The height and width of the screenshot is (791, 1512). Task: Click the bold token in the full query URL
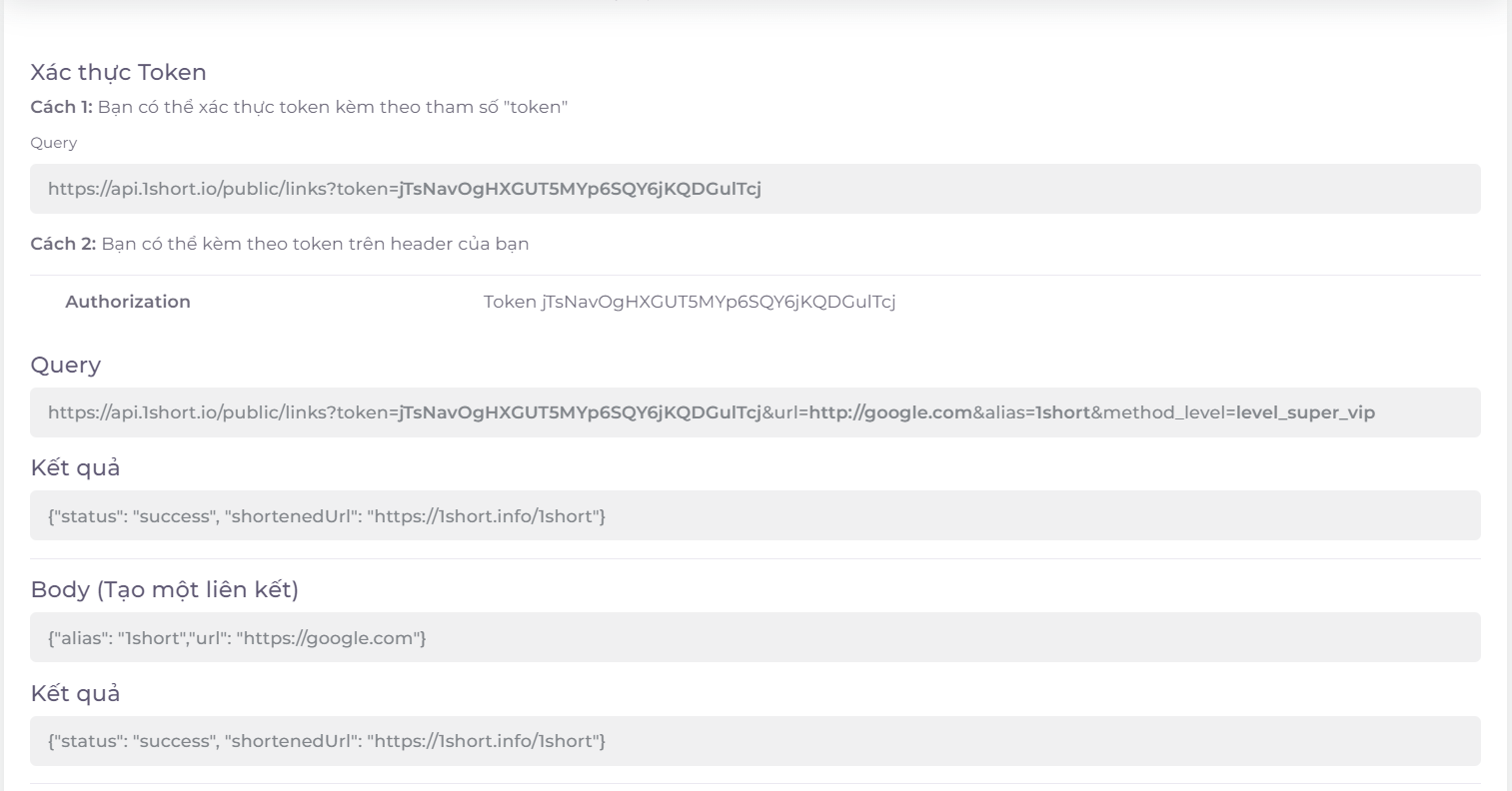point(580,412)
